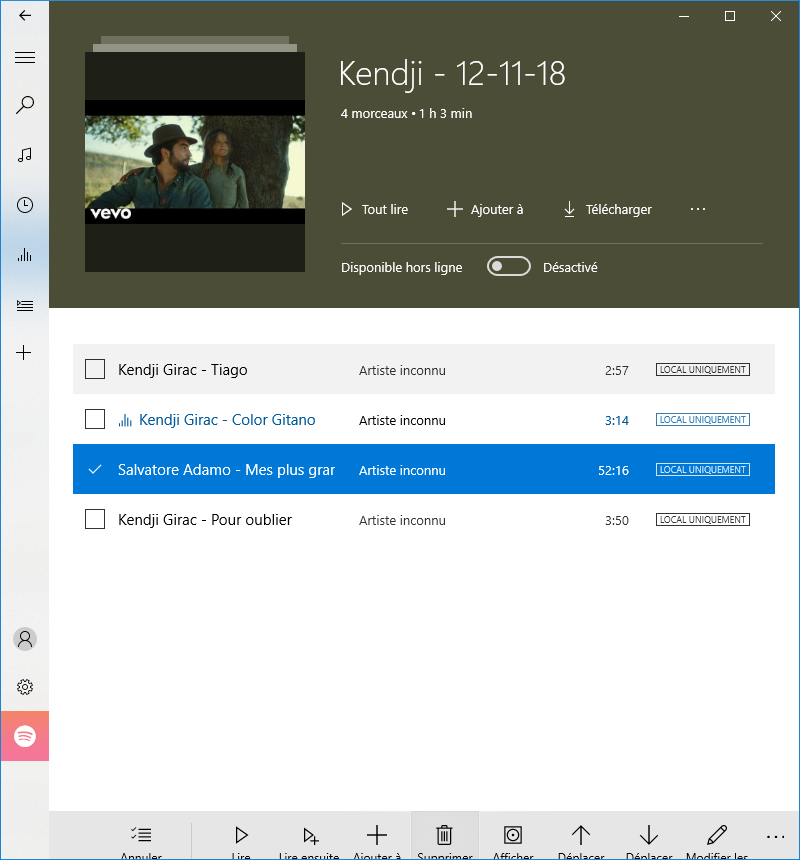
Task: Cancel selection with the Annuler icon
Action: pyautogui.click(x=141, y=835)
